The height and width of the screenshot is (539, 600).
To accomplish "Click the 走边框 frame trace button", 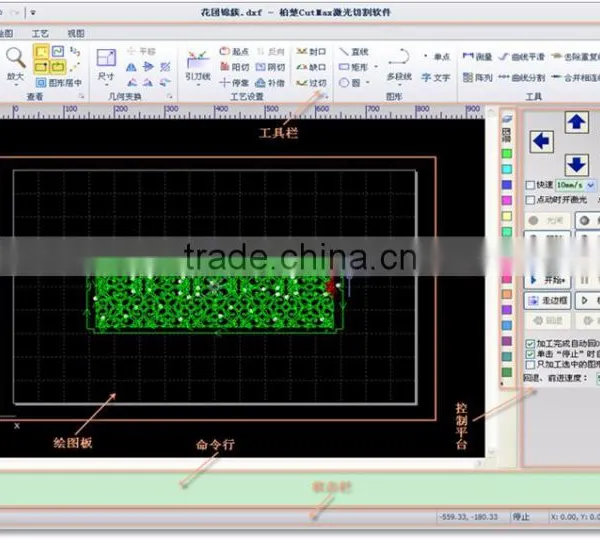I will (547, 301).
